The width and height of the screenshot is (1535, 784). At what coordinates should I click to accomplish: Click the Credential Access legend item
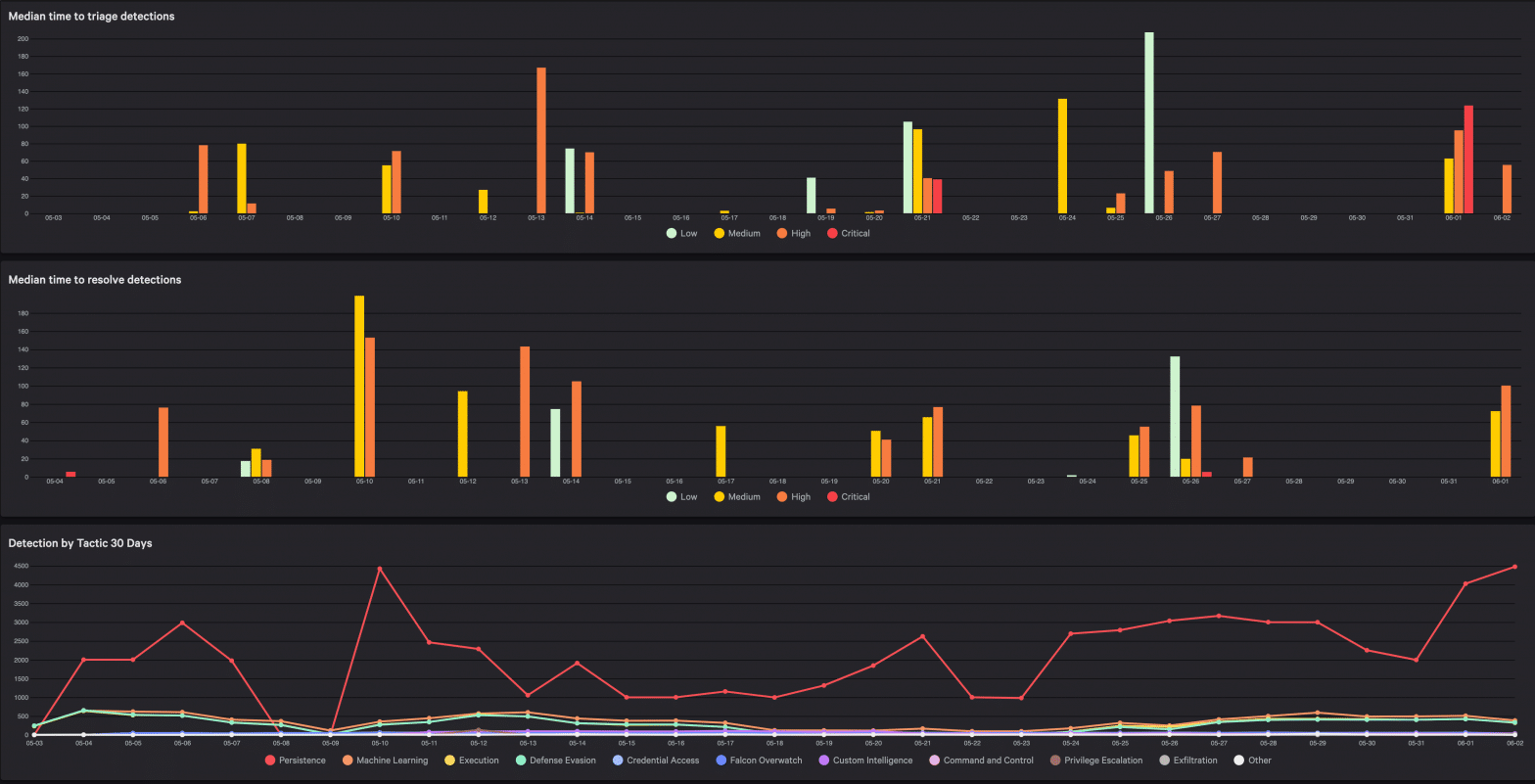point(655,760)
